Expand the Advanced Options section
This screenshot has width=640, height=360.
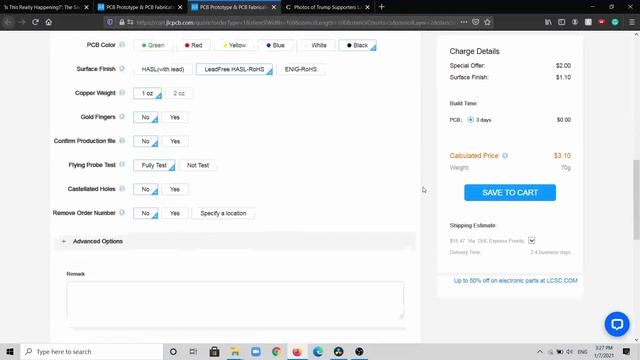click(x=235, y=241)
